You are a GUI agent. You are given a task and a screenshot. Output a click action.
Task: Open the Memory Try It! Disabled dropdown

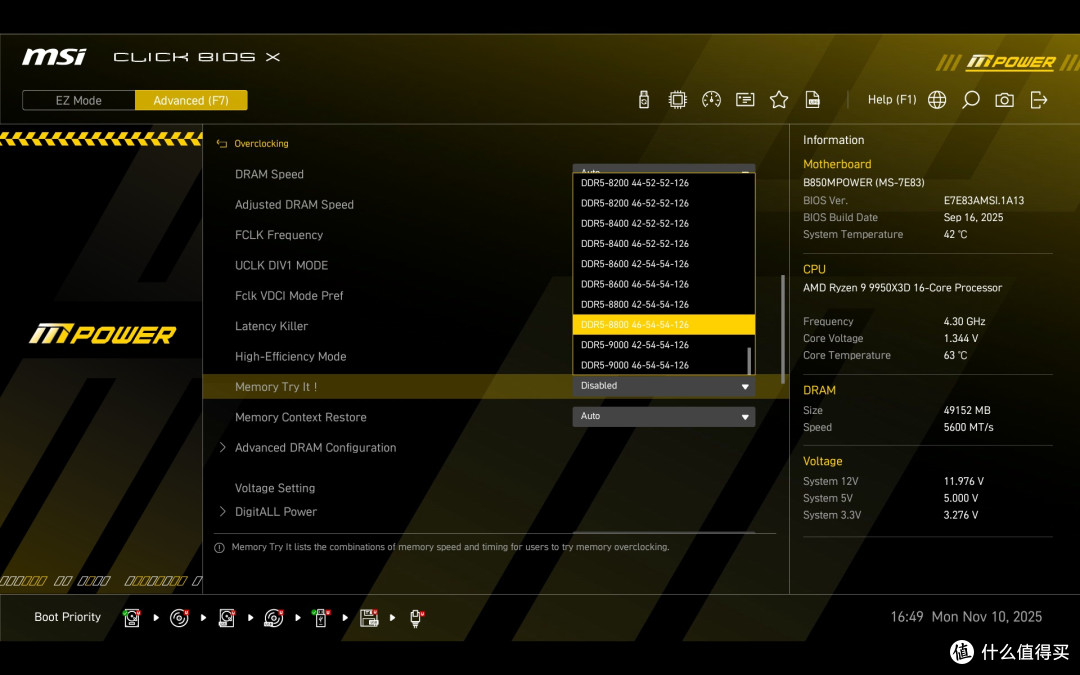pos(664,386)
